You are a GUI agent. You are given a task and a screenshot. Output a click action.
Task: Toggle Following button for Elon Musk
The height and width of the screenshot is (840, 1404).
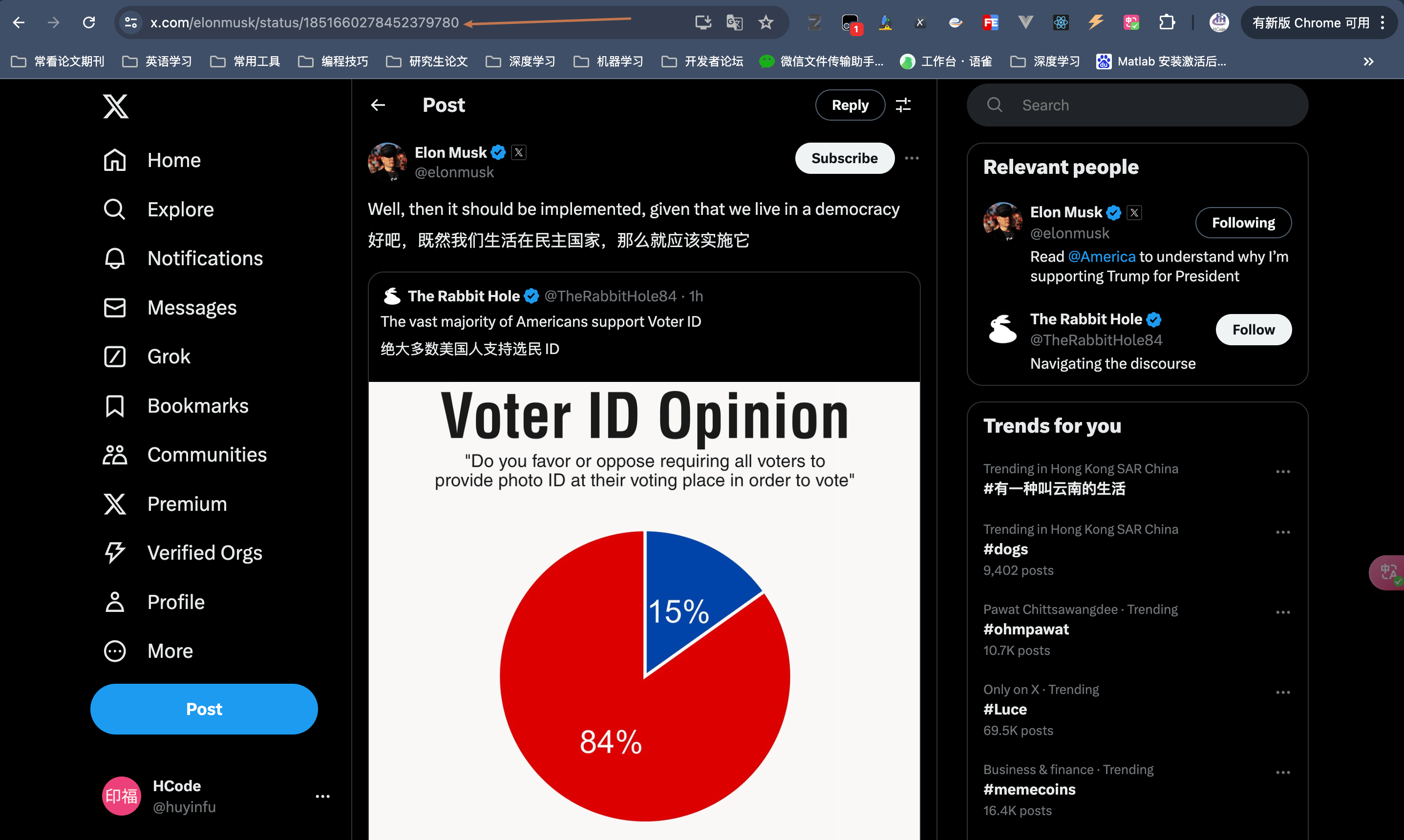tap(1243, 223)
